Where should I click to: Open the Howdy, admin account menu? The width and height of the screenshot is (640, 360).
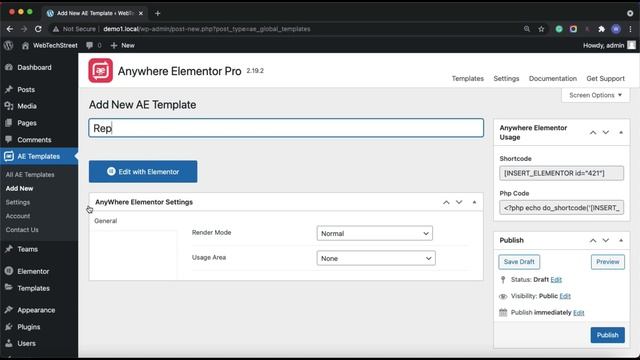(x=609, y=45)
